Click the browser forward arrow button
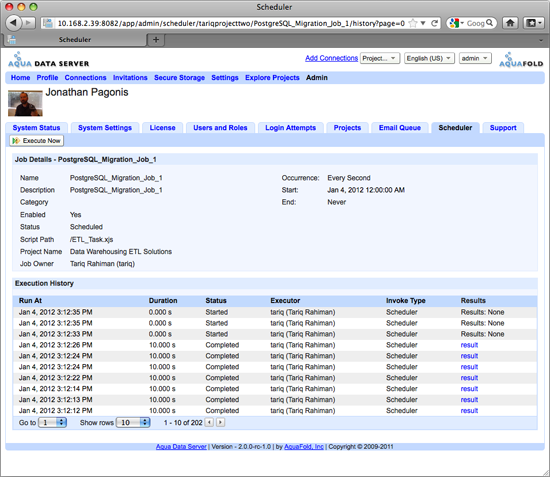550x477 pixels. tap(29, 23)
